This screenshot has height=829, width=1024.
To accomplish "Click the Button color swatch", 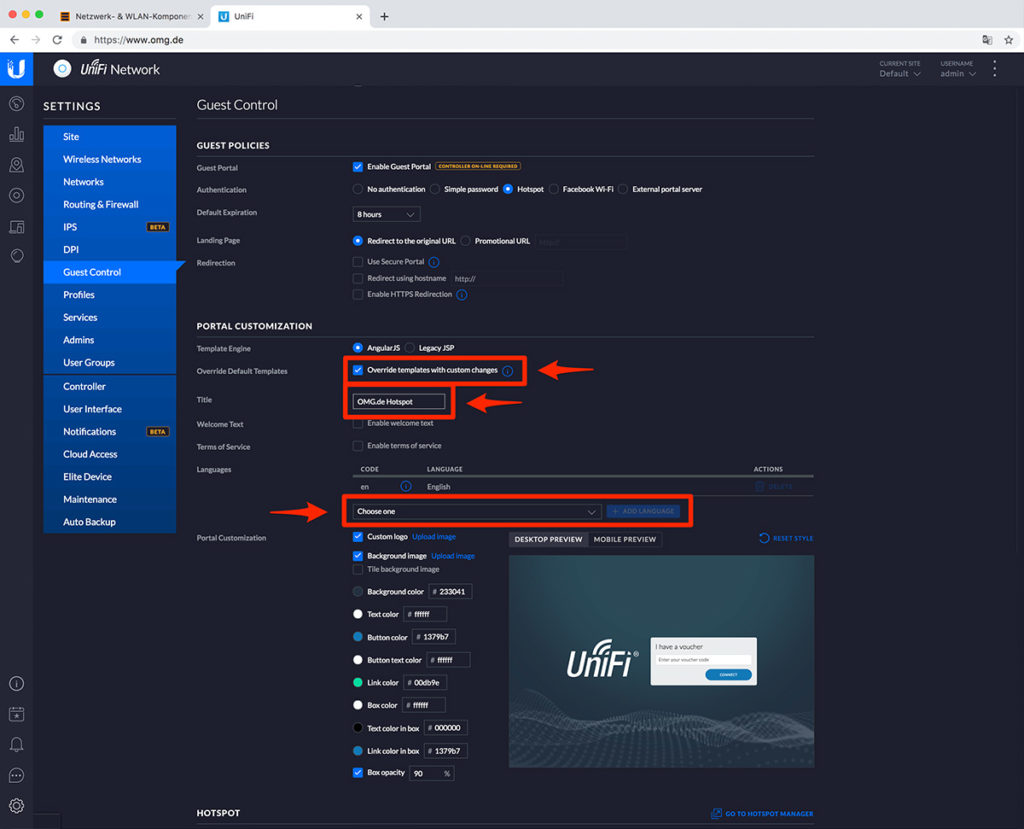I will click(x=357, y=637).
